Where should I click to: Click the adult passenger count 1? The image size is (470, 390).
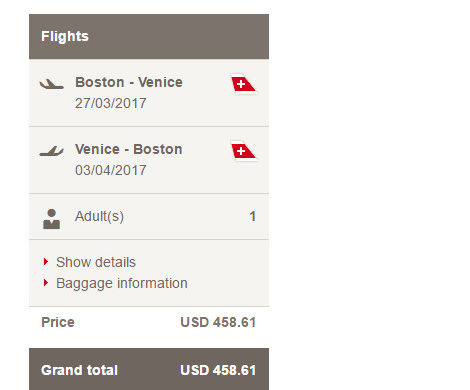click(x=253, y=217)
